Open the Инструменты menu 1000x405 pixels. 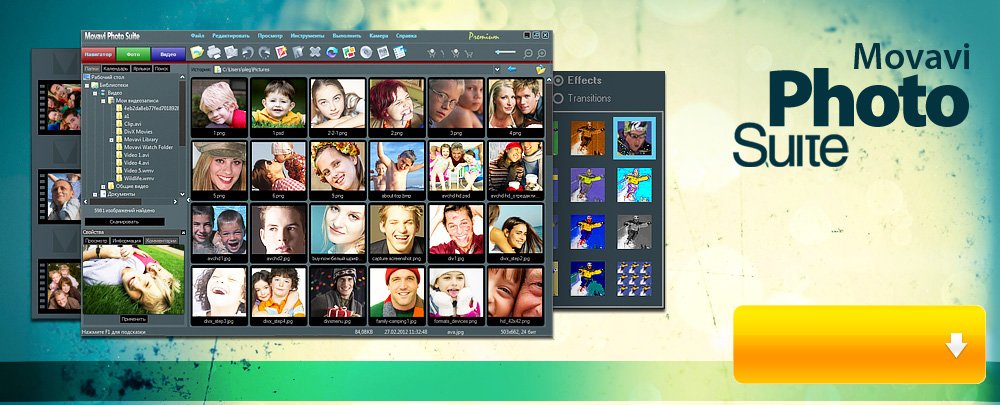[307, 36]
